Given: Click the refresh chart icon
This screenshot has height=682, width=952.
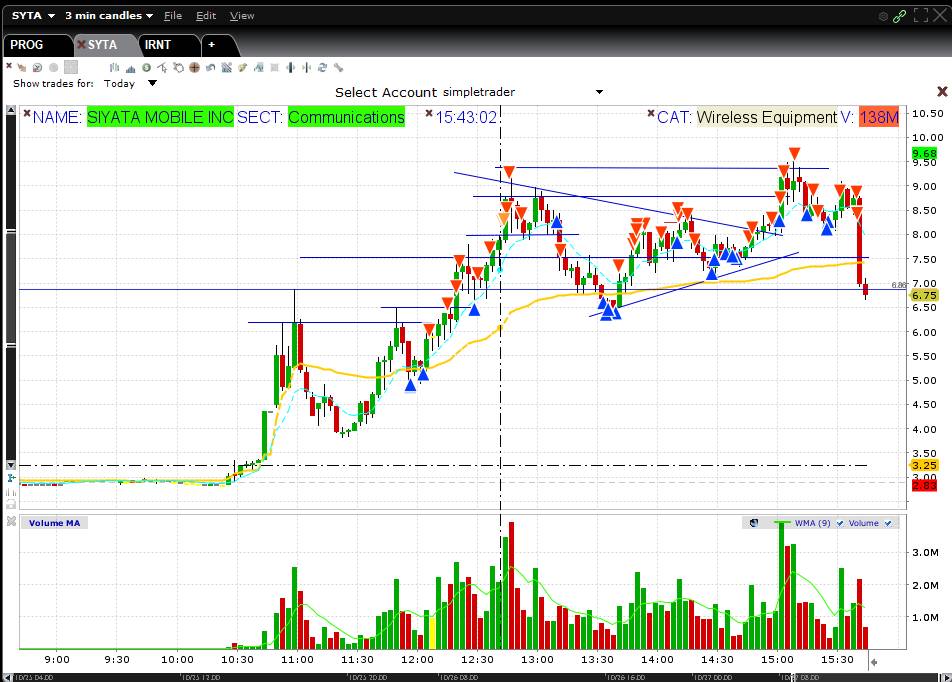Looking at the screenshot, I should (322, 68).
